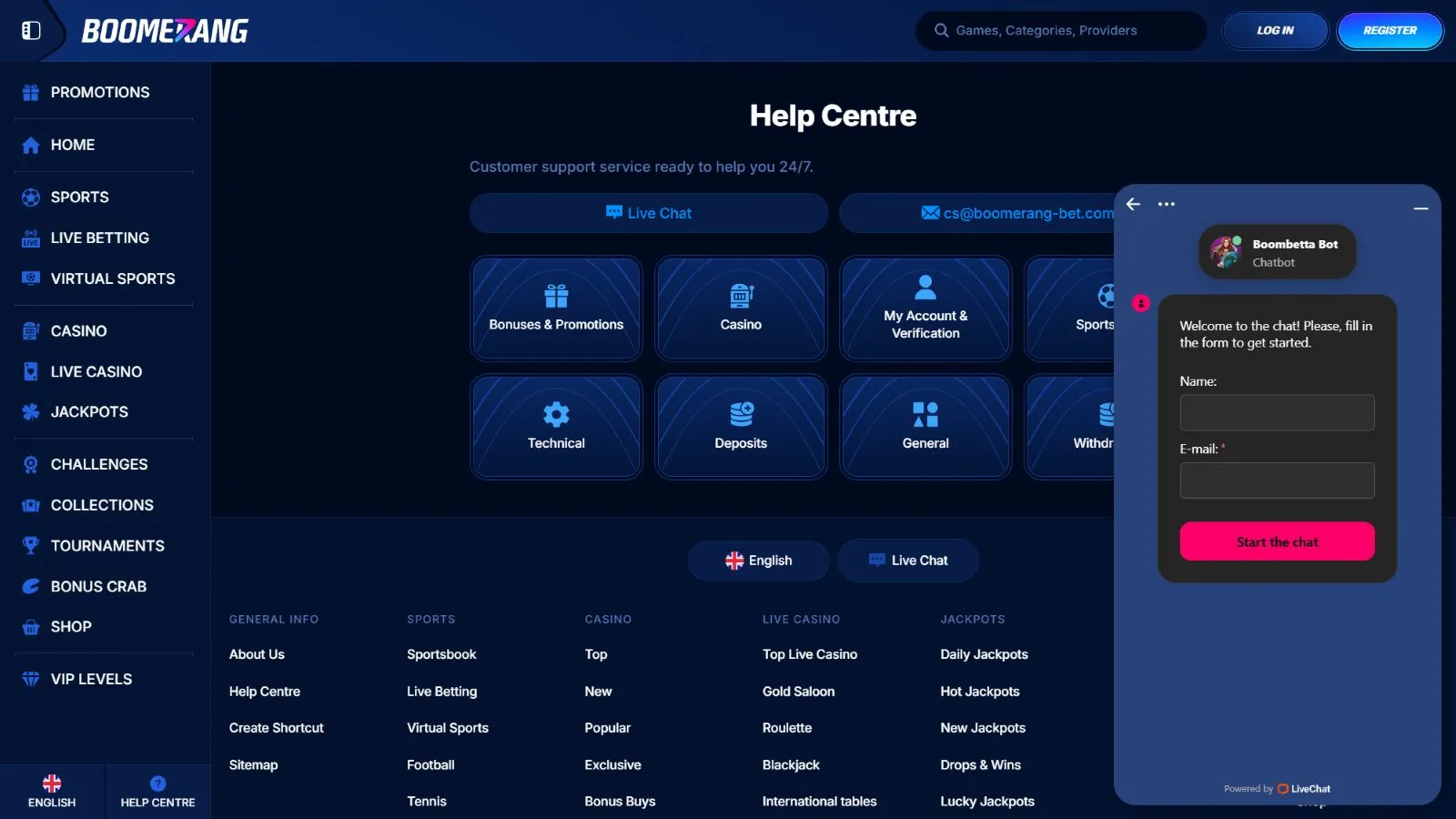This screenshot has height=819, width=1456.
Task: Open the Technical help category tile
Action: point(556,427)
